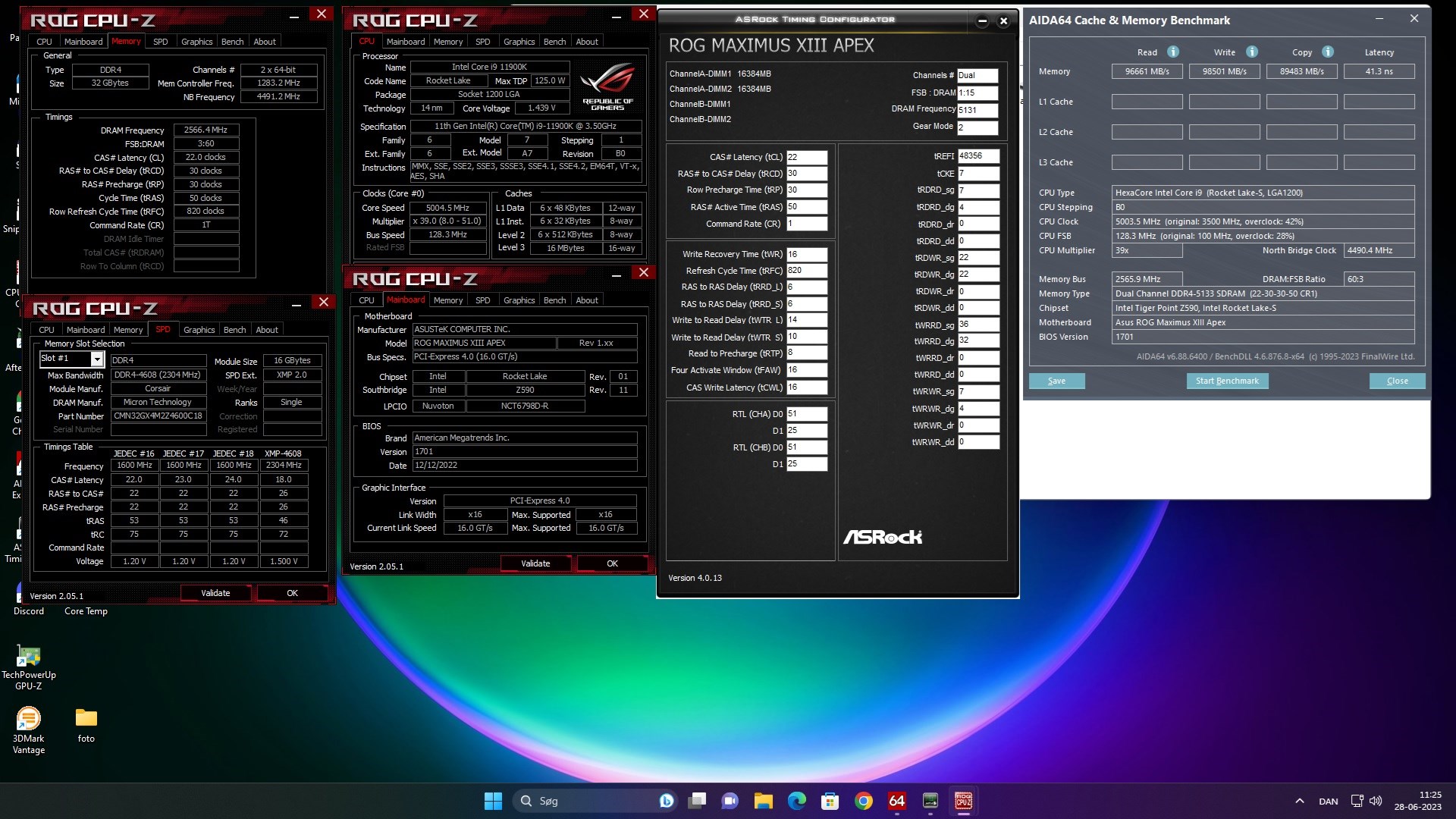This screenshot has width=1456, height=819.
Task: Open Google Chrome from the taskbar
Action: click(863, 801)
